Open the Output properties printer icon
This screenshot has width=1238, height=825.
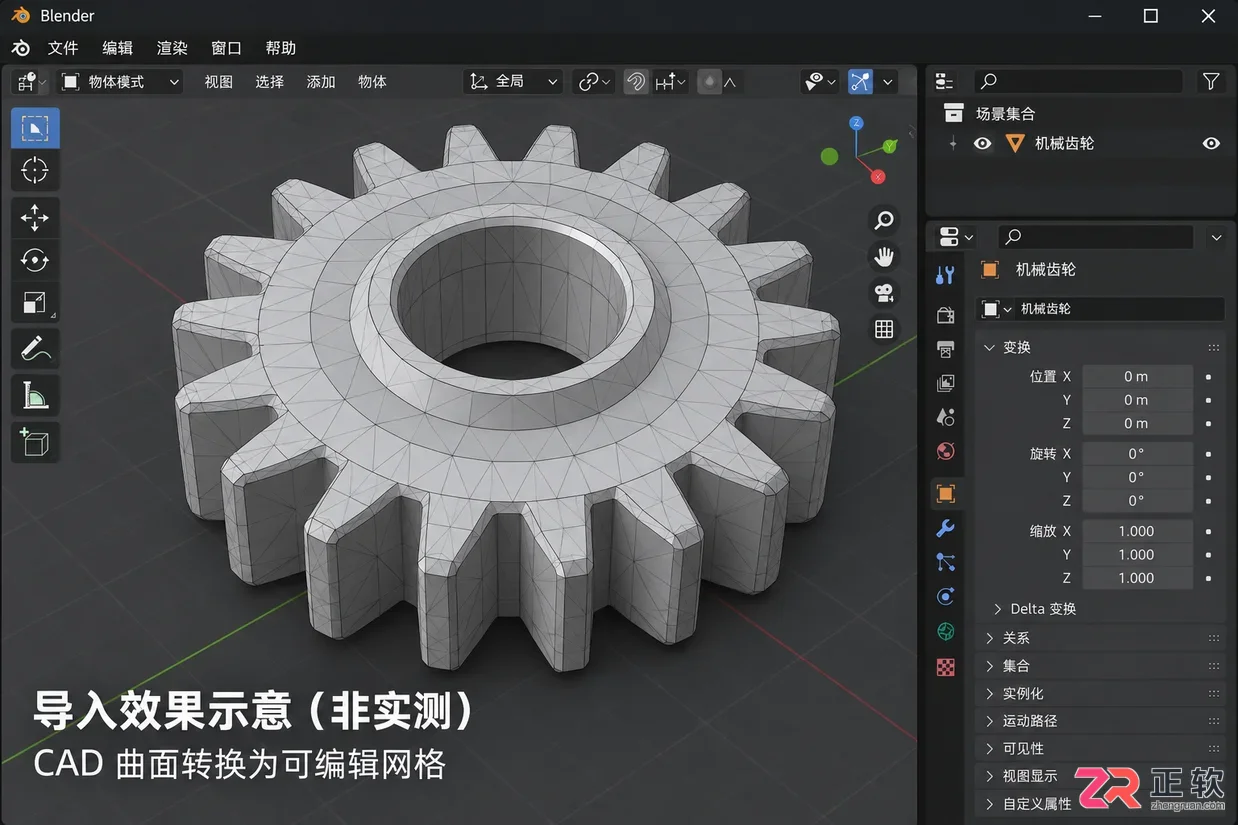945,349
